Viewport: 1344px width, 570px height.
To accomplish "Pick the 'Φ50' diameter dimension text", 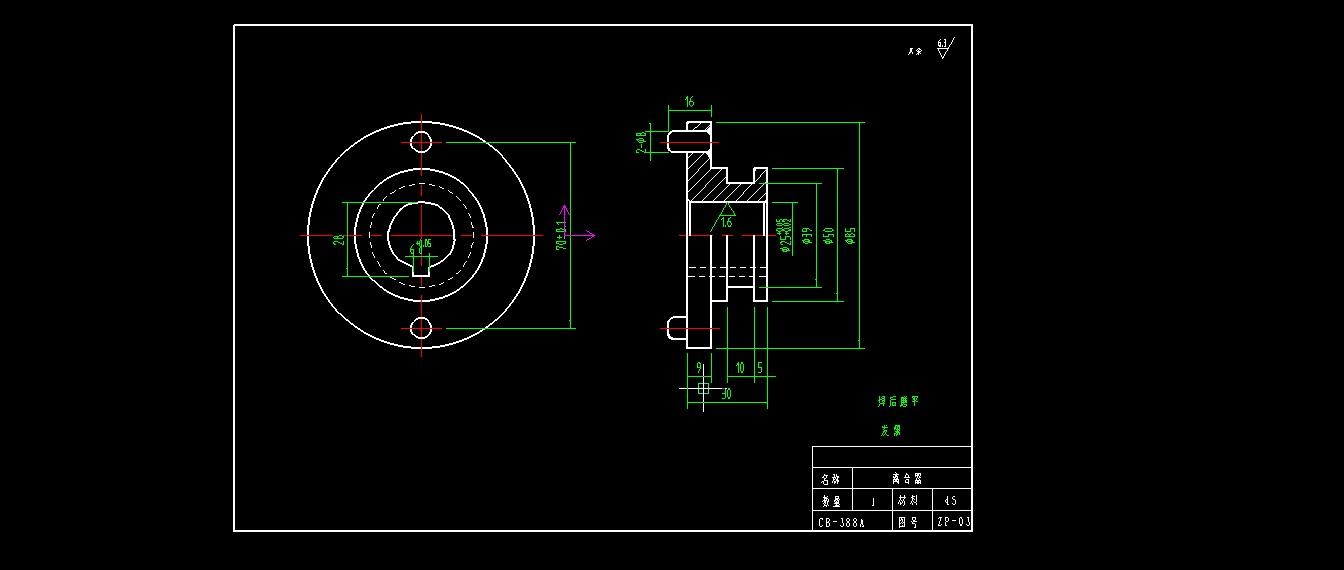I will (x=827, y=235).
